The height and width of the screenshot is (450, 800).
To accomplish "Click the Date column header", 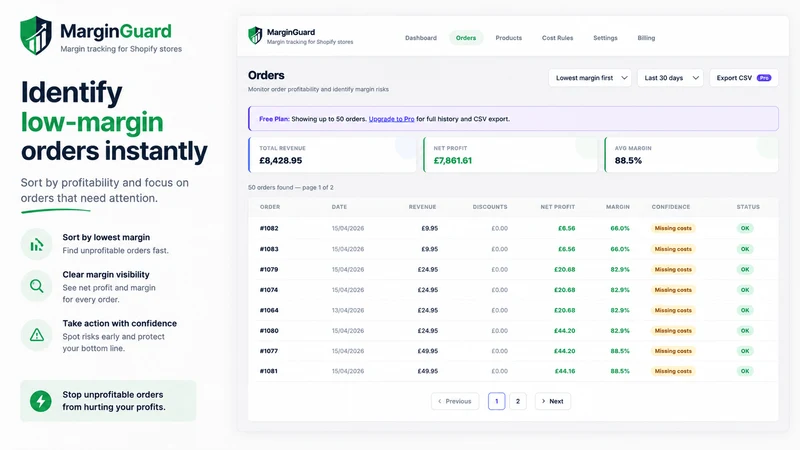I will coord(339,207).
